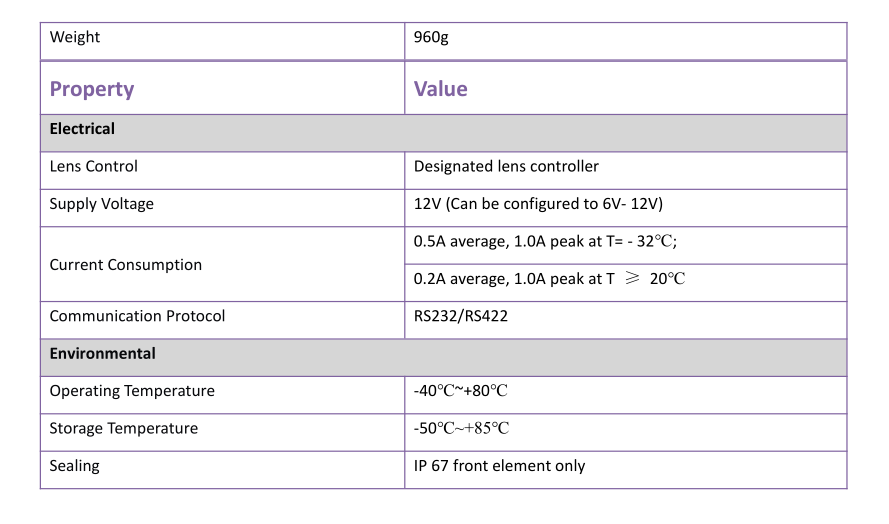This screenshot has height=524, width=889.
Task: Click the Storage Temperature label
Action: point(124,429)
